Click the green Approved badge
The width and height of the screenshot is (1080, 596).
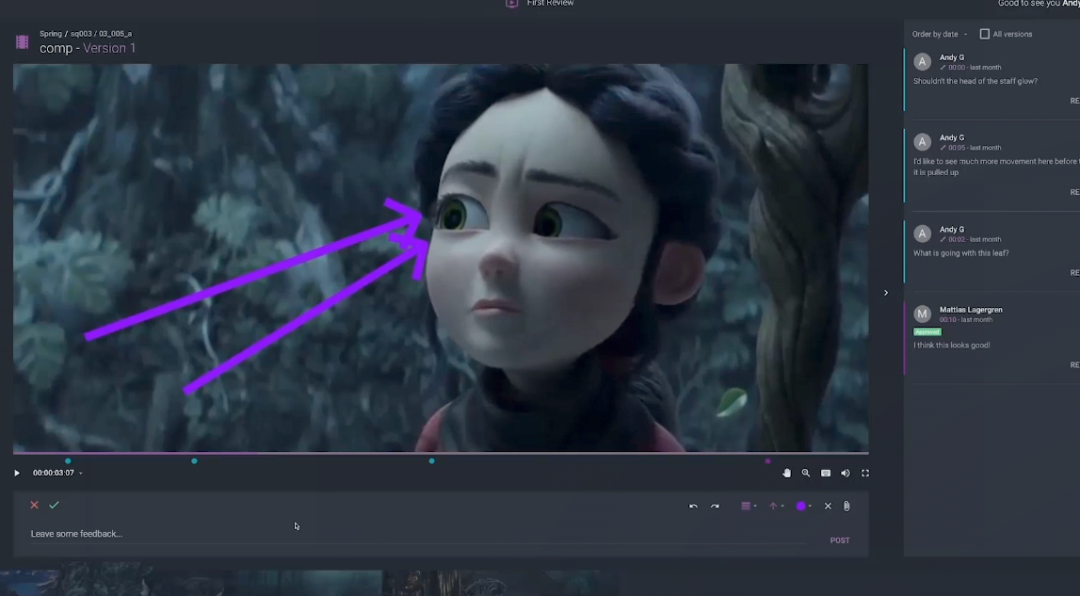point(927,332)
